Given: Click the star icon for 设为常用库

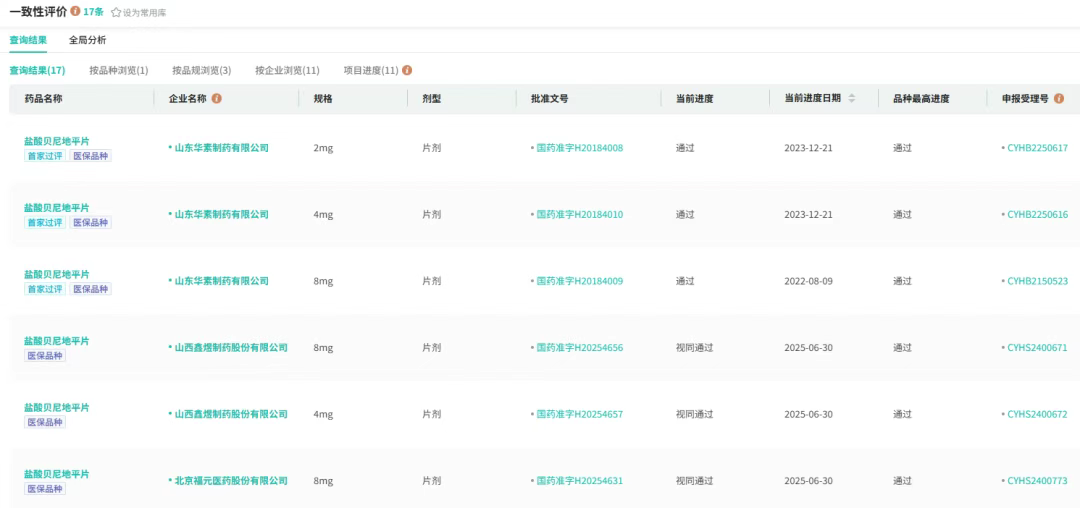Looking at the screenshot, I should point(116,13).
